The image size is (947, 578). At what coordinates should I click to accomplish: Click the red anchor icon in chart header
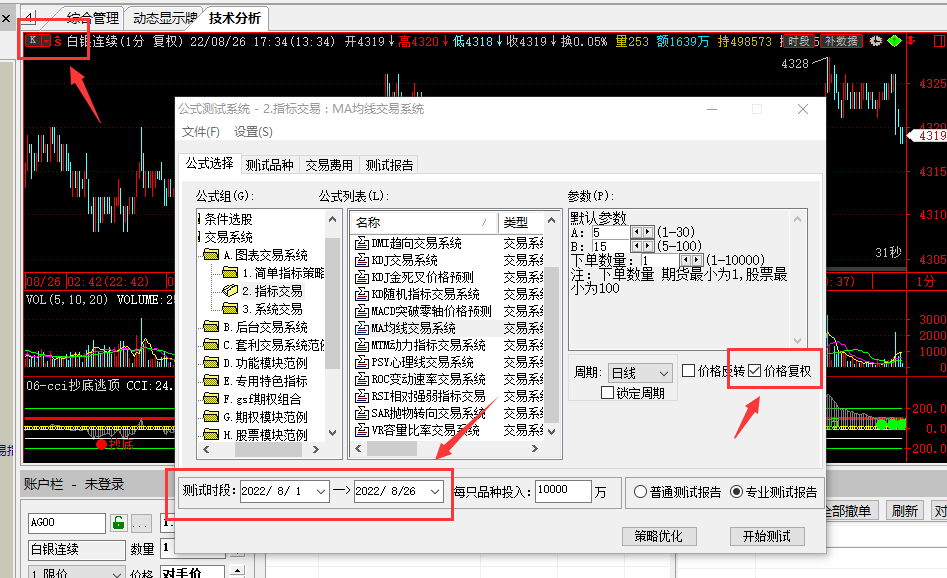[x=911, y=41]
